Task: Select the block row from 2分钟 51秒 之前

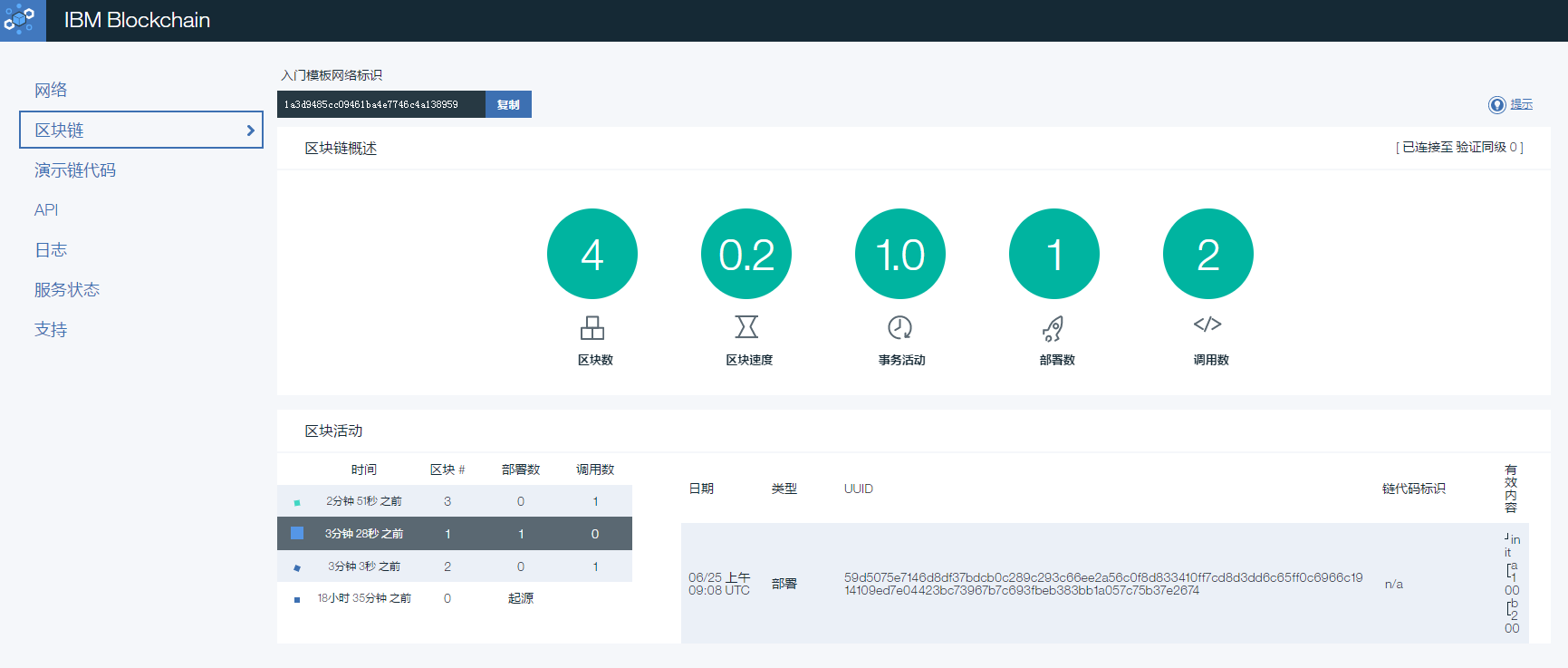Action: point(454,501)
